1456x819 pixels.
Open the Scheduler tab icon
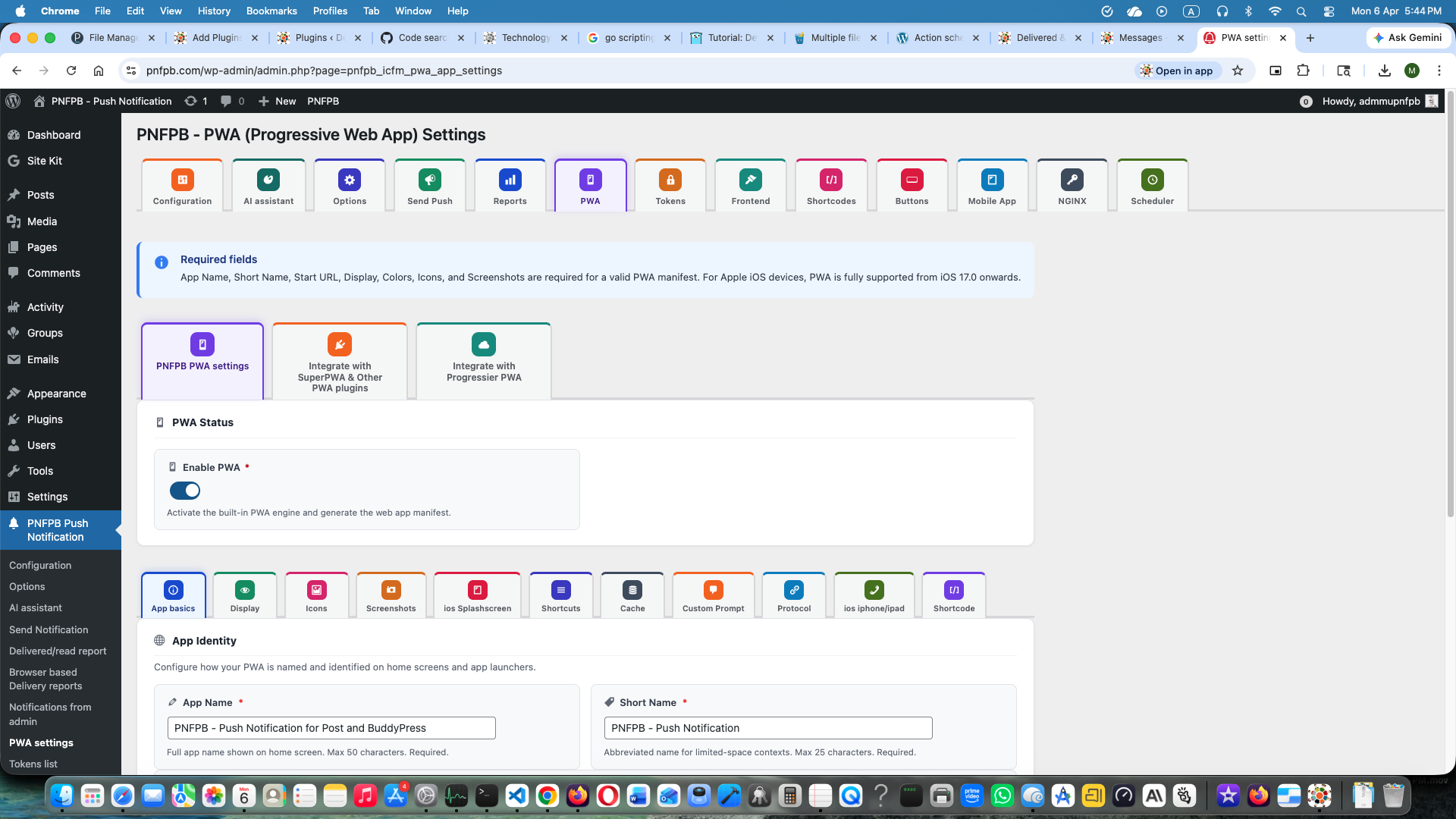tap(1152, 180)
